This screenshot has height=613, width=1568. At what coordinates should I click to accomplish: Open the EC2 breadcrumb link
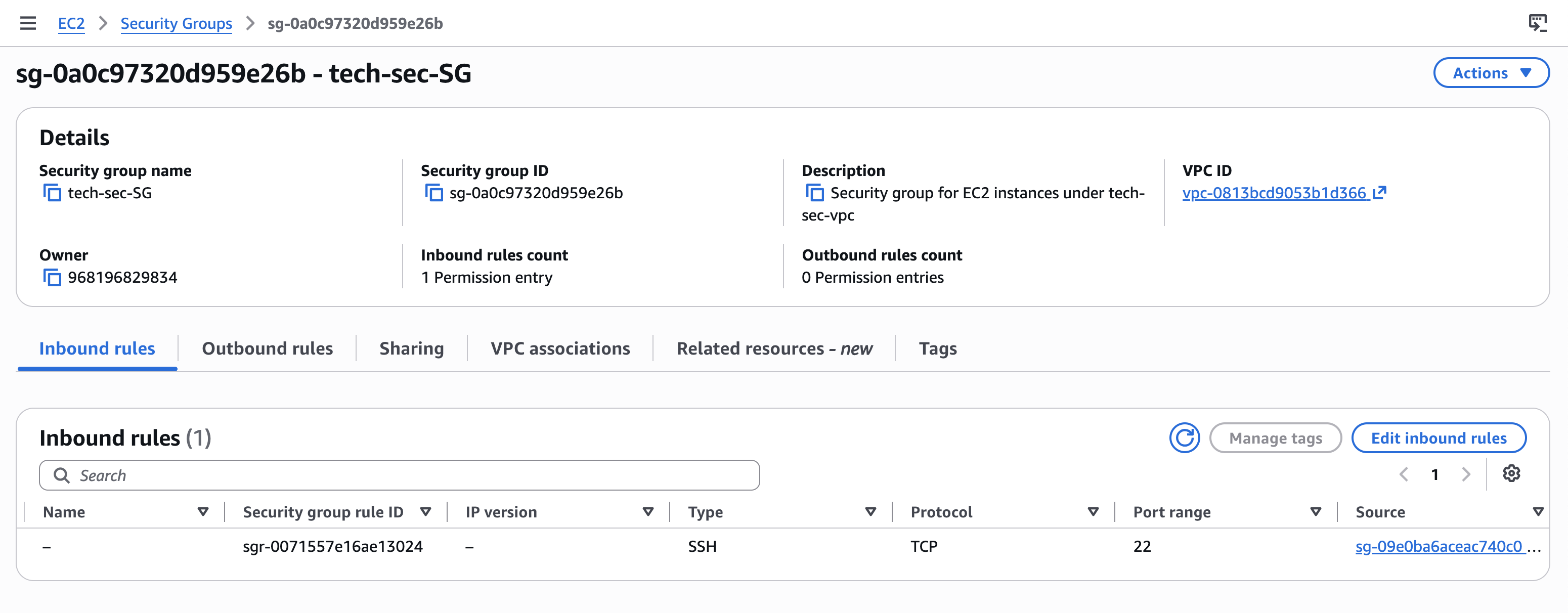[x=71, y=23]
